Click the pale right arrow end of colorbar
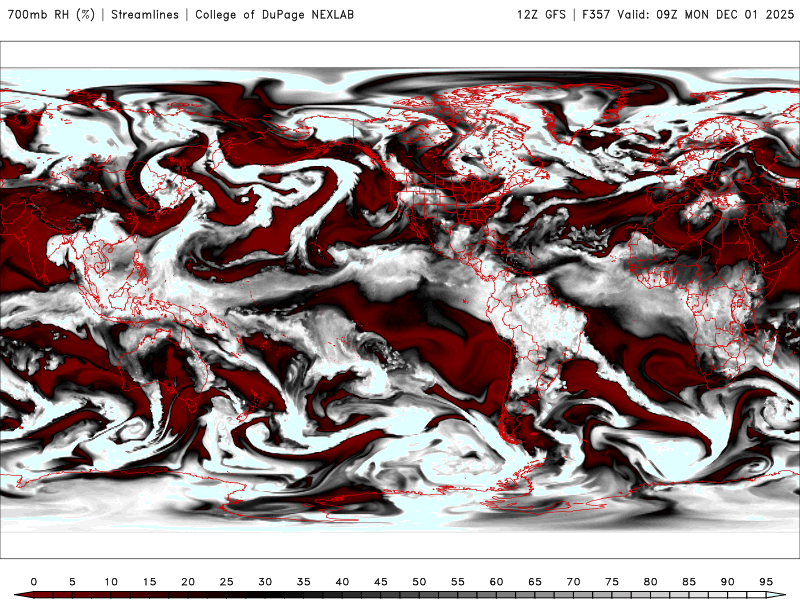 click(x=777, y=595)
